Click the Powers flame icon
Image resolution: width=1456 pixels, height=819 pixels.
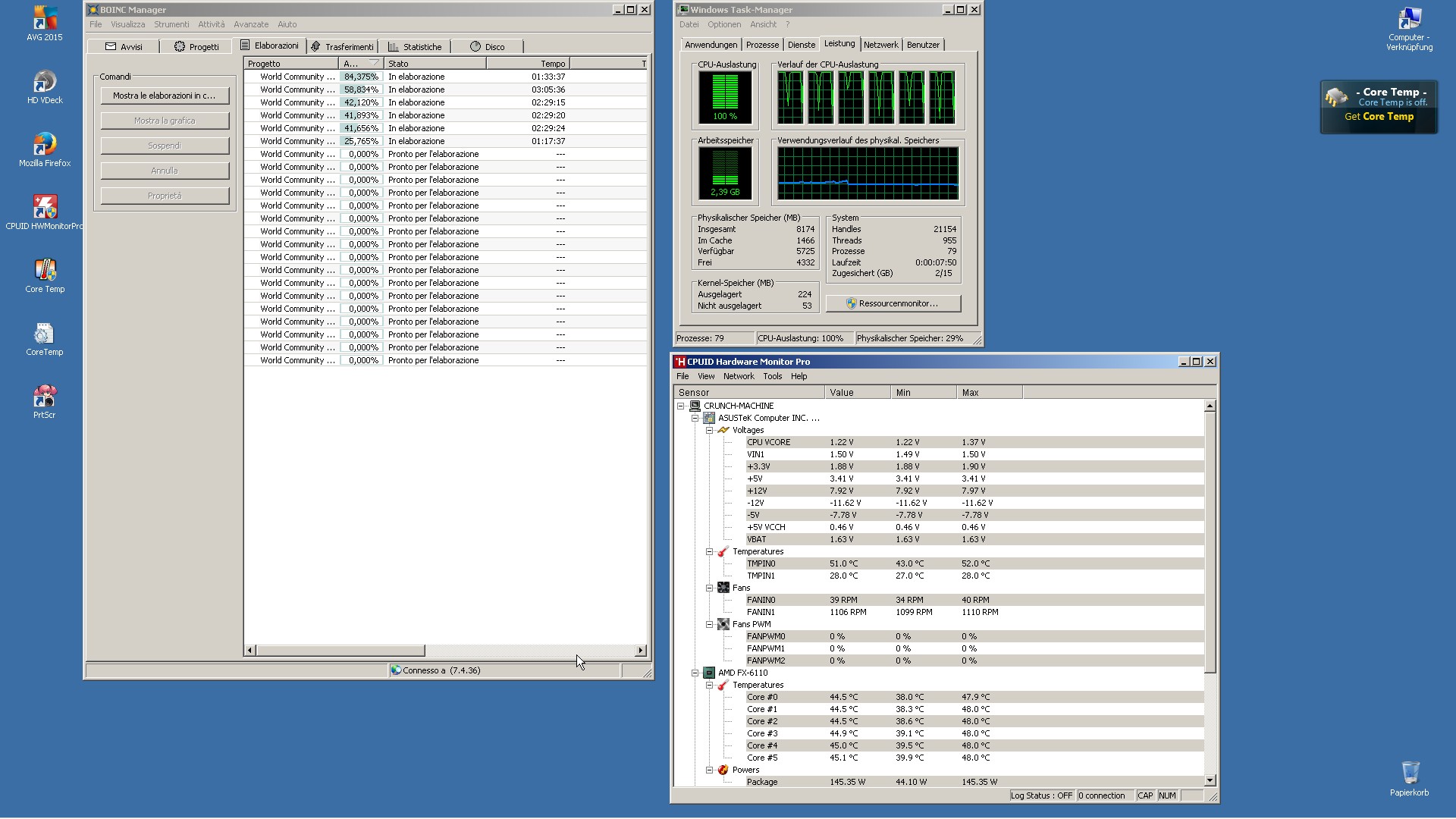[x=723, y=770]
